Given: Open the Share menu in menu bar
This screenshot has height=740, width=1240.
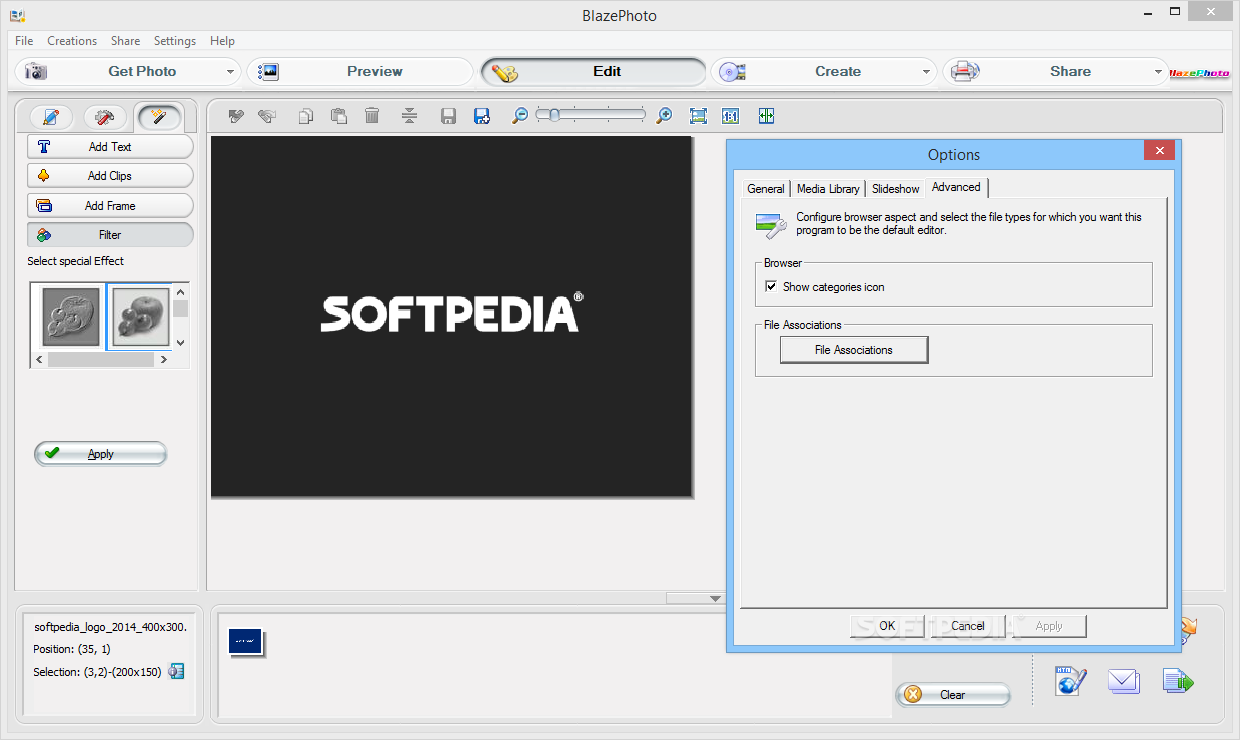Looking at the screenshot, I should click(x=125, y=41).
